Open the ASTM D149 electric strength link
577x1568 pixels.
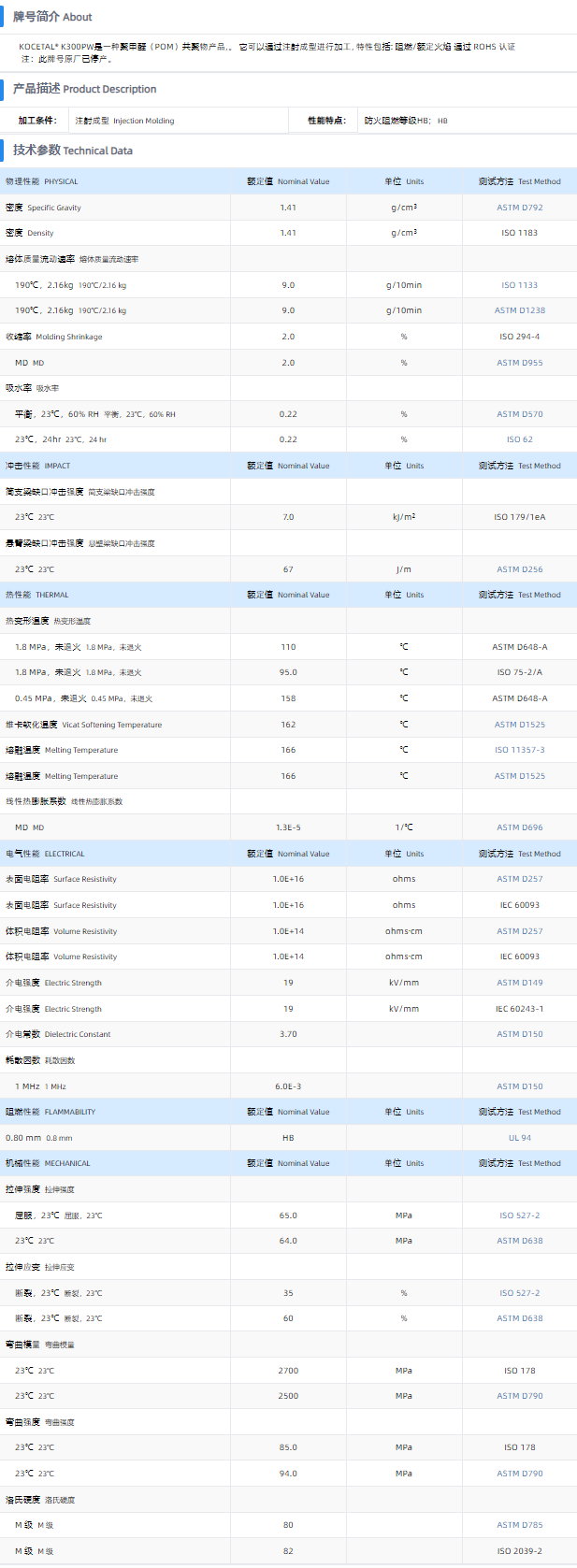point(519,983)
